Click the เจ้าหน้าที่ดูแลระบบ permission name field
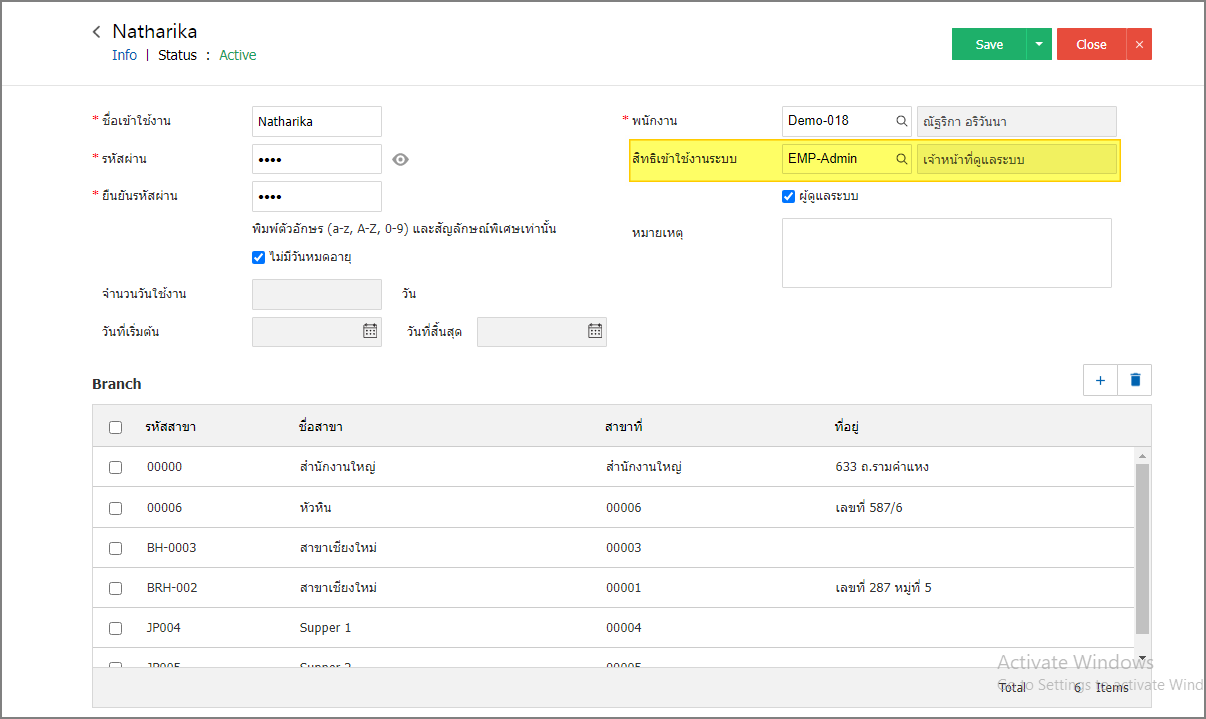The height and width of the screenshot is (719, 1206). (x=1016, y=159)
